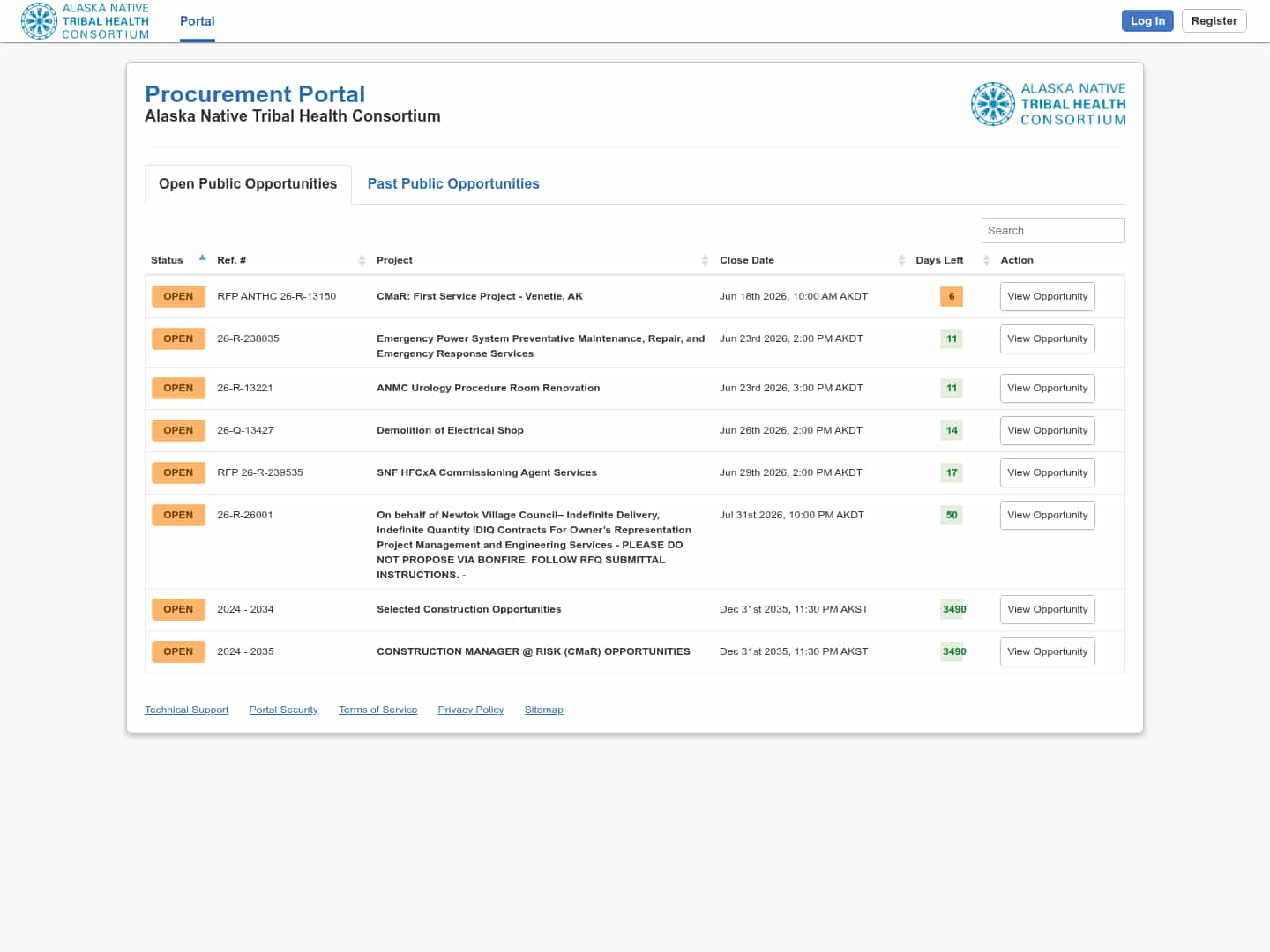Click the Project column header text

[x=394, y=260]
